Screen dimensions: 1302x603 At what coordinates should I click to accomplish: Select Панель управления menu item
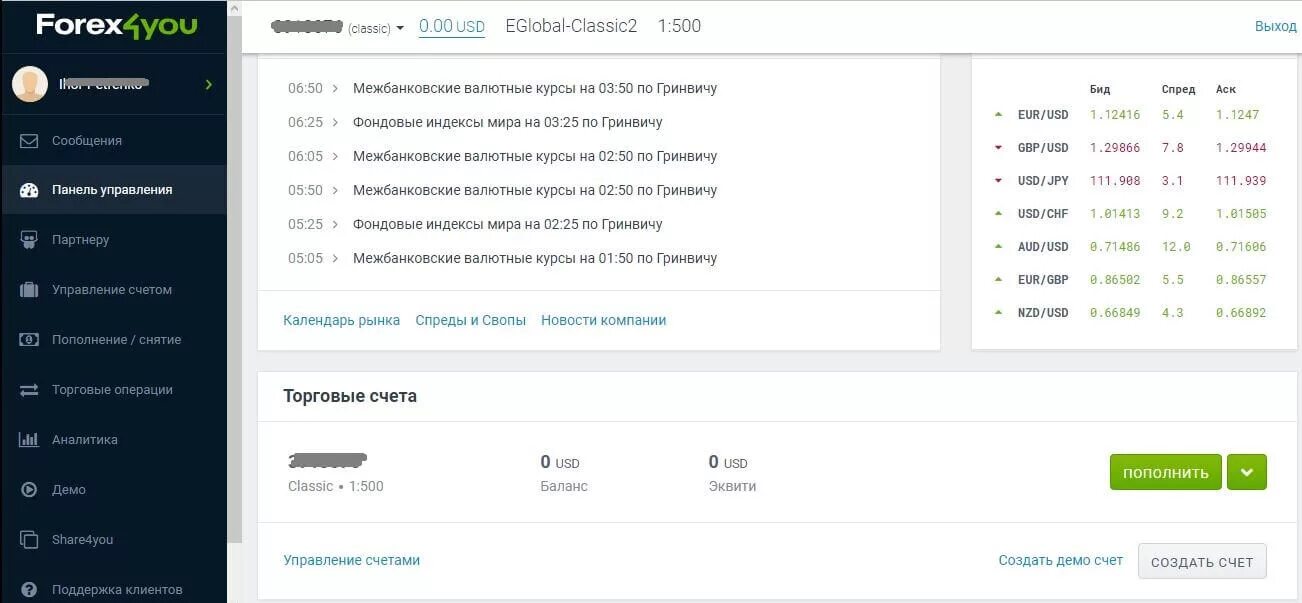(112, 190)
